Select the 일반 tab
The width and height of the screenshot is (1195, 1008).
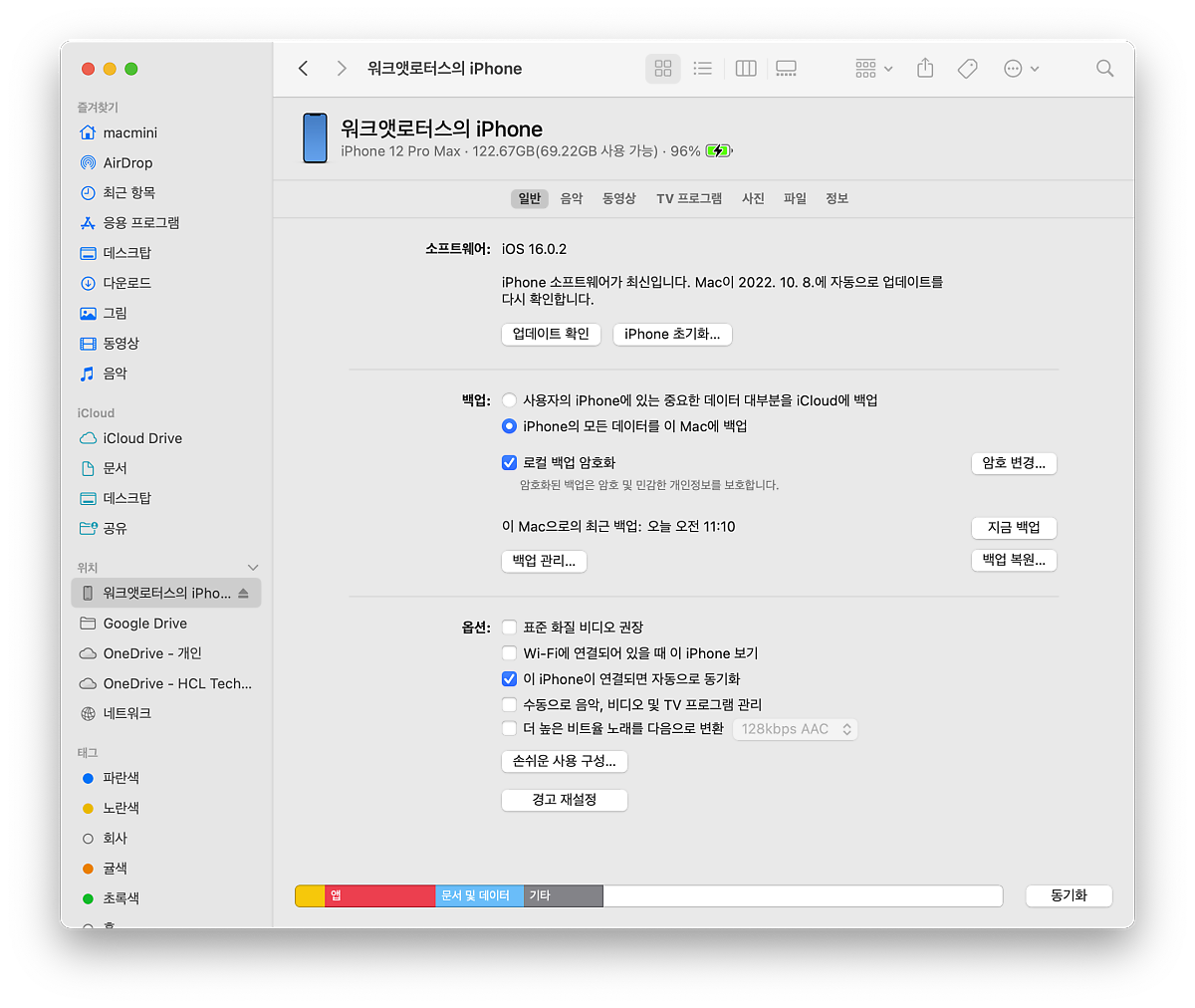(x=530, y=198)
